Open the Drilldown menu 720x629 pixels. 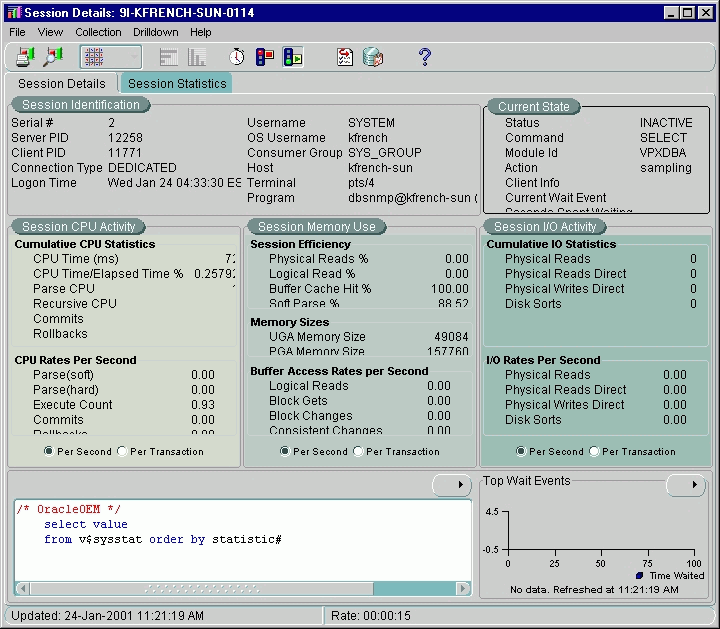coord(155,32)
